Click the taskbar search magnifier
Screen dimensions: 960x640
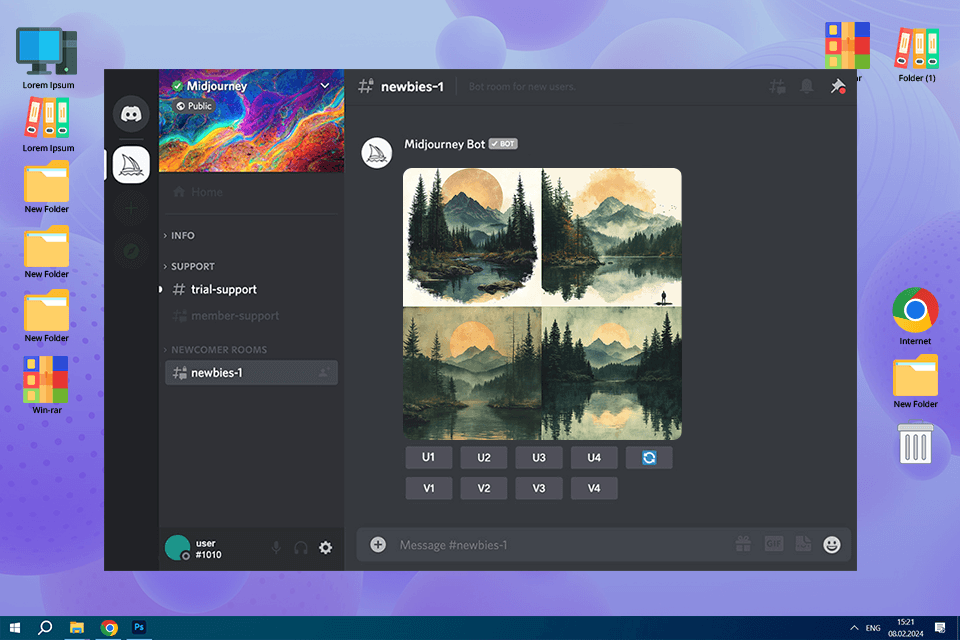45,627
